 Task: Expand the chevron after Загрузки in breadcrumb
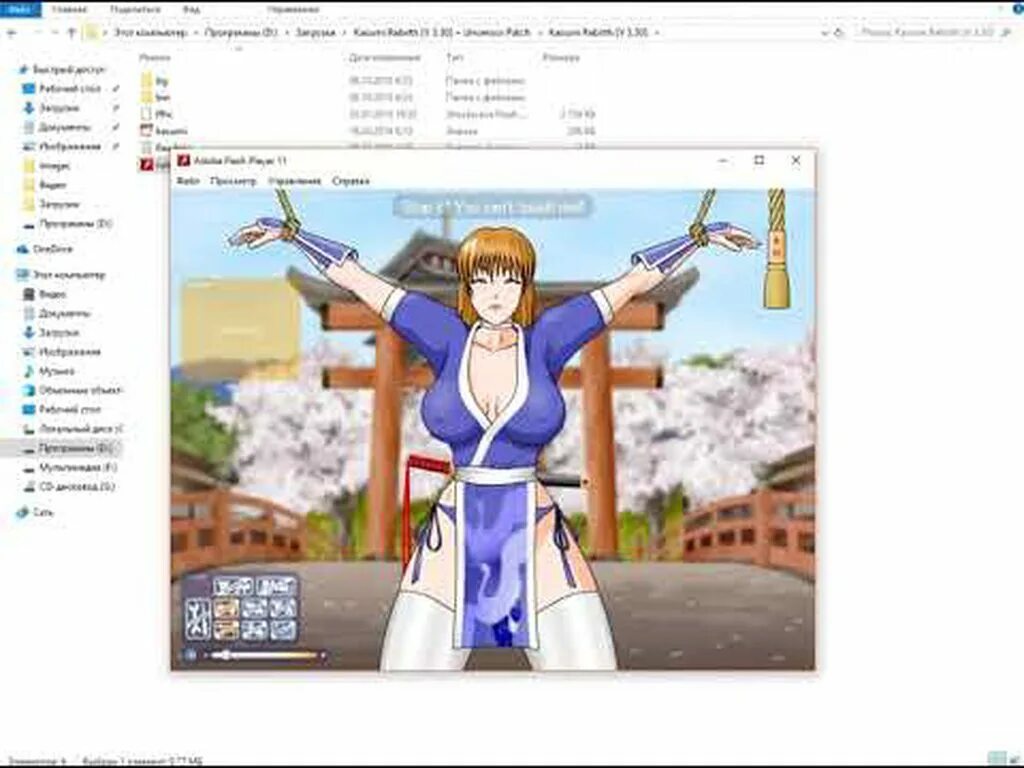(344, 32)
